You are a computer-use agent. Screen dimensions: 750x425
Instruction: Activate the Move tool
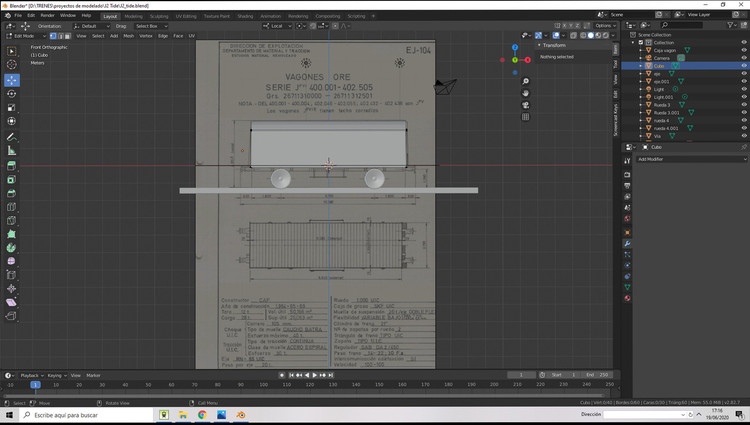[x=12, y=80]
